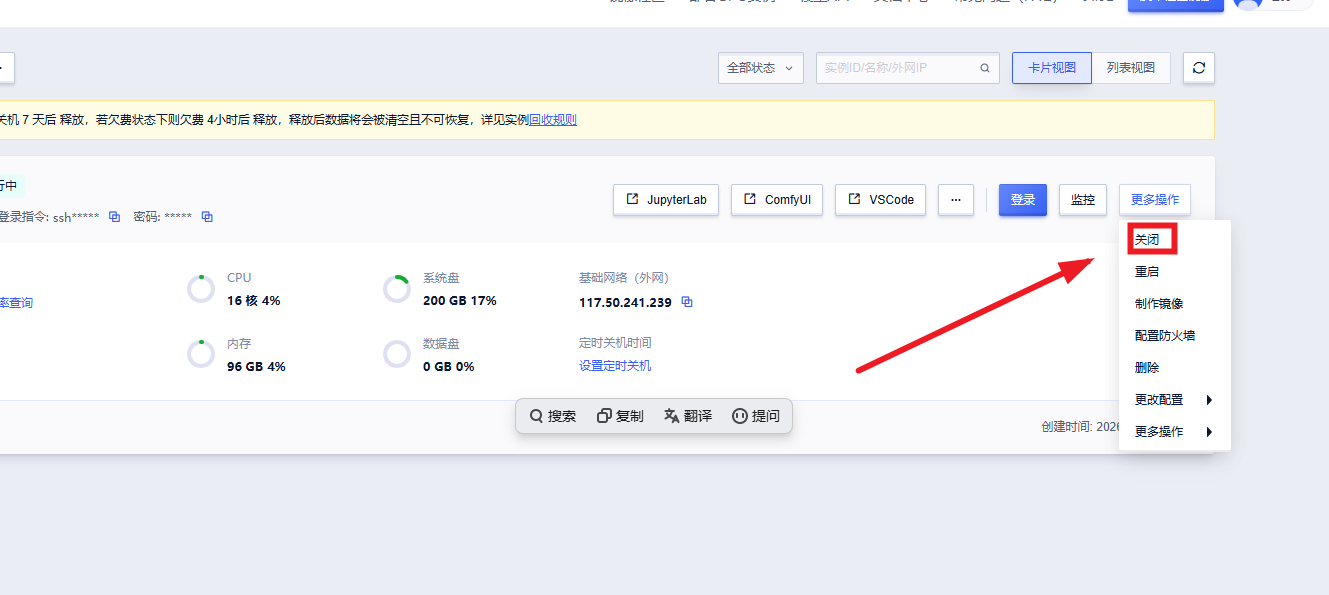Click the blue 登录 button
The height and width of the screenshot is (595, 1329).
(1022, 200)
